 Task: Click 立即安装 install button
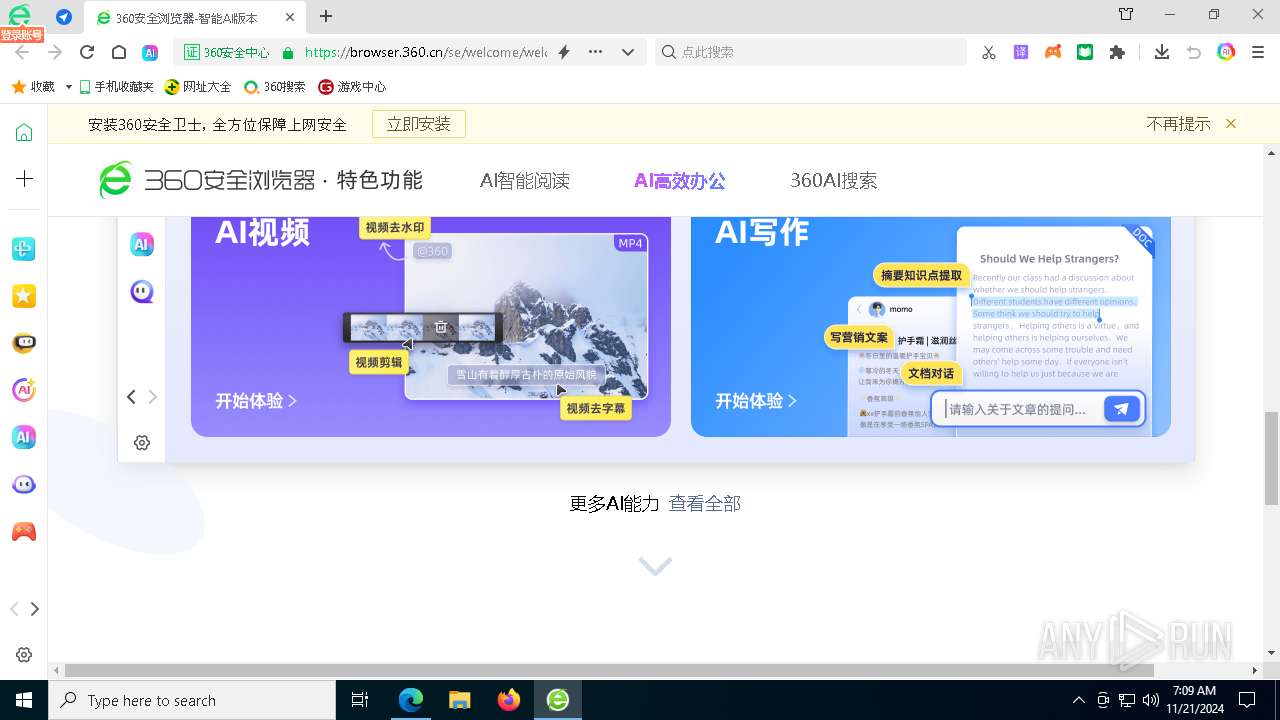tap(419, 124)
